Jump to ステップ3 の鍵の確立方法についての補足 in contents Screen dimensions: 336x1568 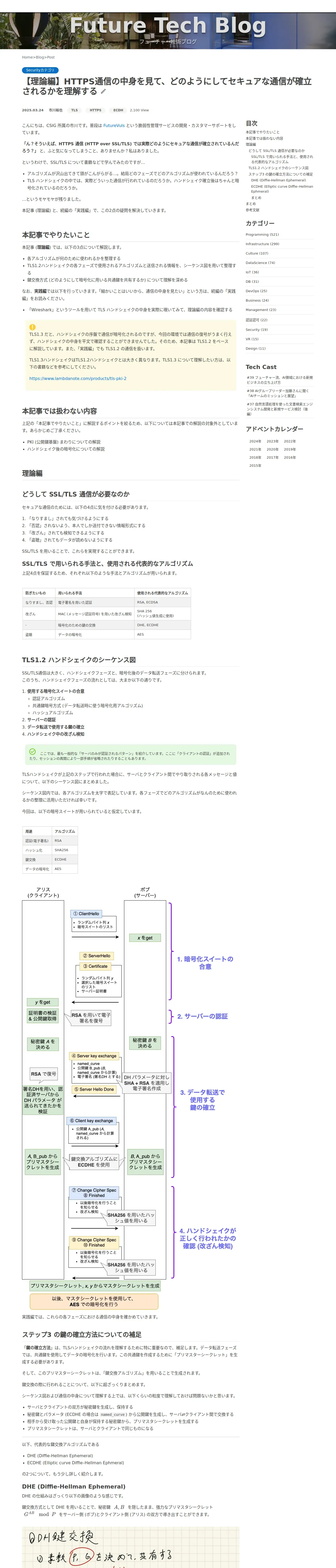[281, 174]
